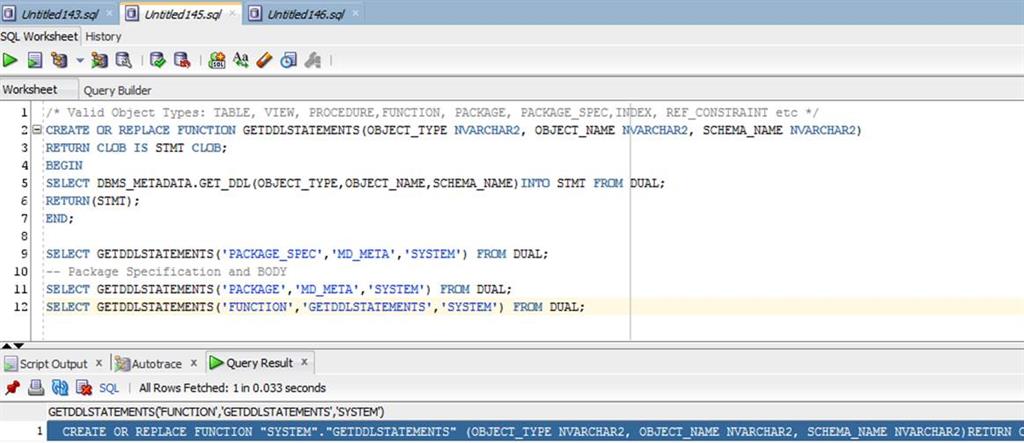Click the delete row icon in the Query Result toolbar
The width and height of the screenshot is (1024, 443).
click(x=84, y=388)
